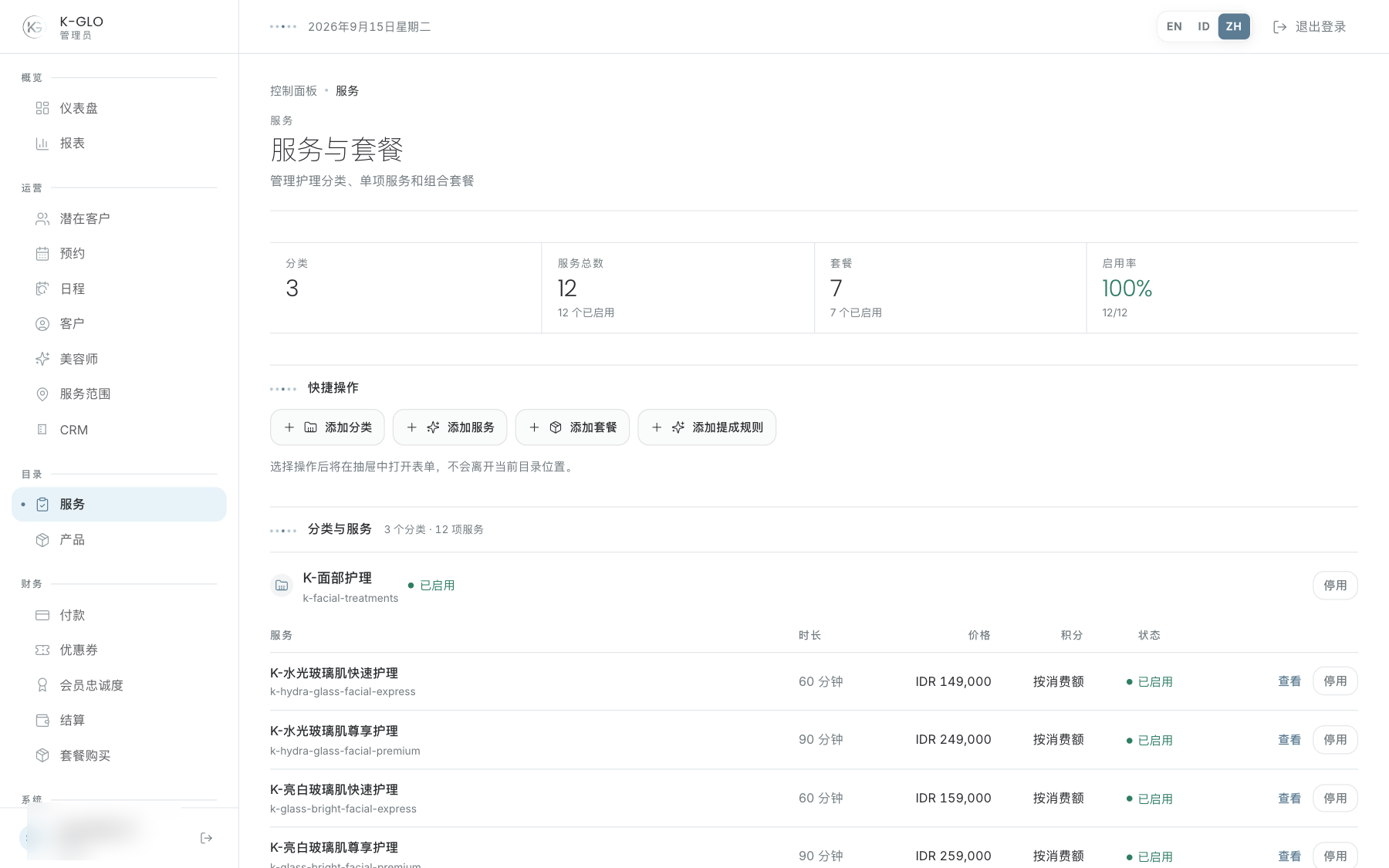Screen dimensions: 1389x868
Task: Click the 潜在客户 leads people icon
Action: pyautogui.click(x=42, y=219)
